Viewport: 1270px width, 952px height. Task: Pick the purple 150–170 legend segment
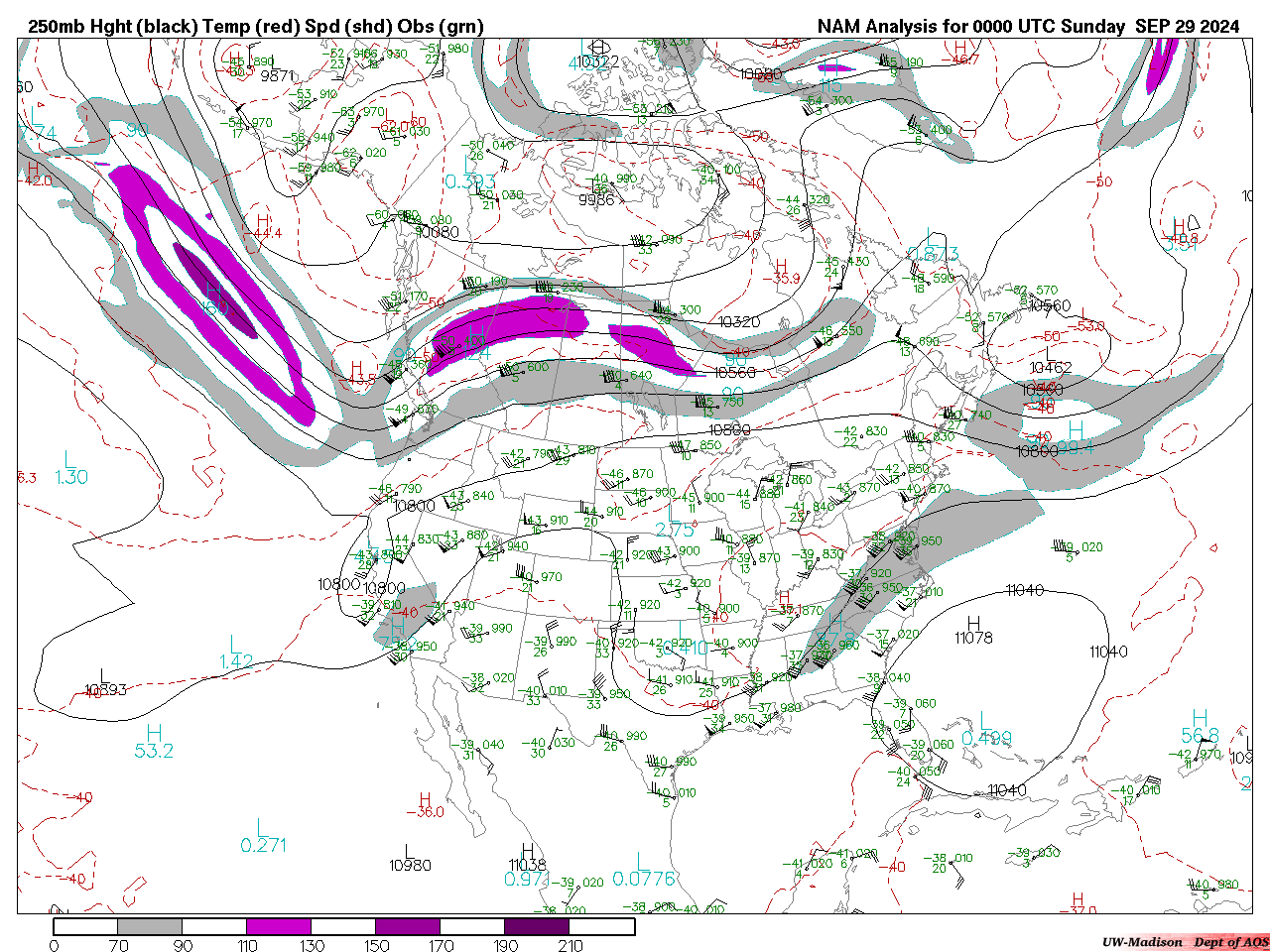click(408, 926)
